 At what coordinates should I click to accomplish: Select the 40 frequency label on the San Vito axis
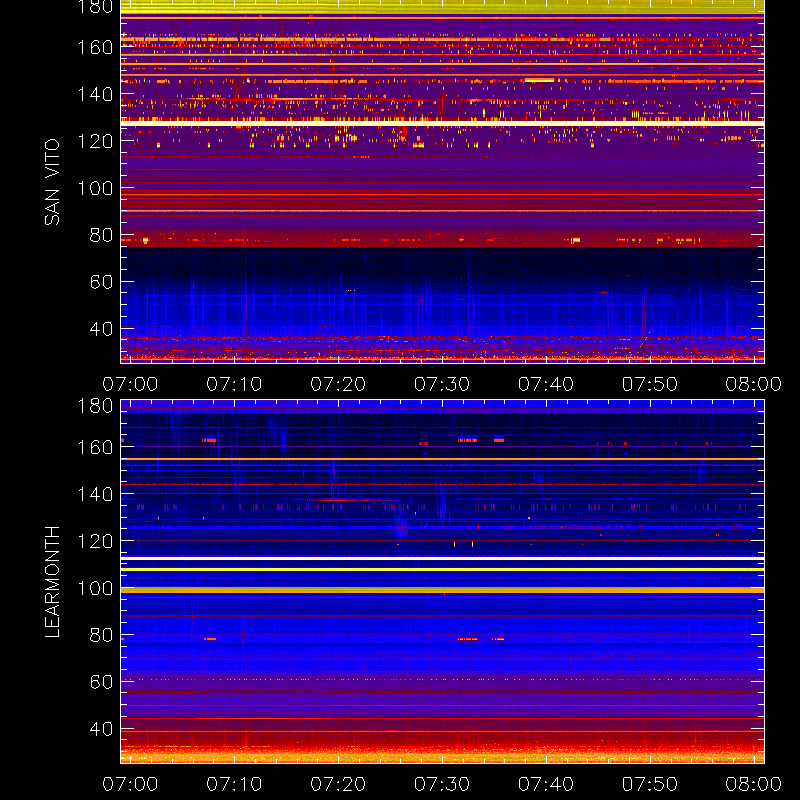tap(101, 329)
